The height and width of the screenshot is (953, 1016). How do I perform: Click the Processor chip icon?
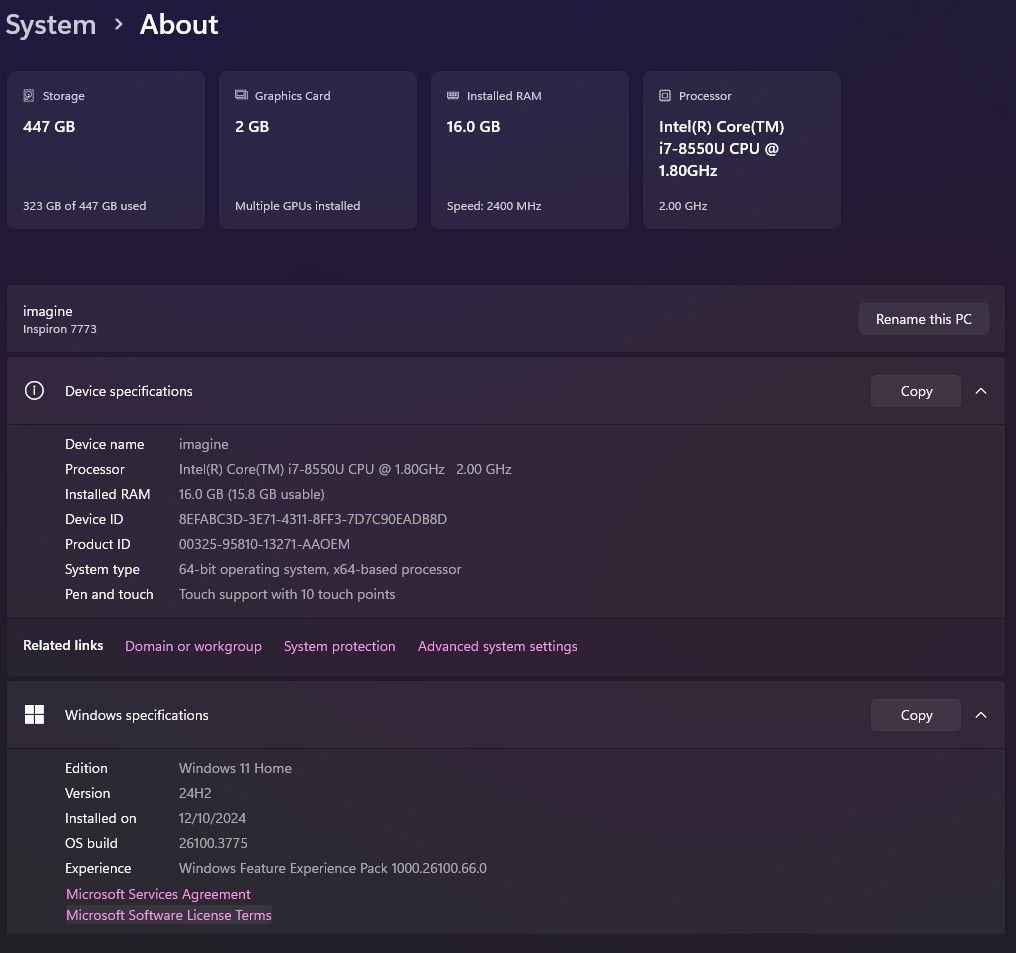[665, 96]
